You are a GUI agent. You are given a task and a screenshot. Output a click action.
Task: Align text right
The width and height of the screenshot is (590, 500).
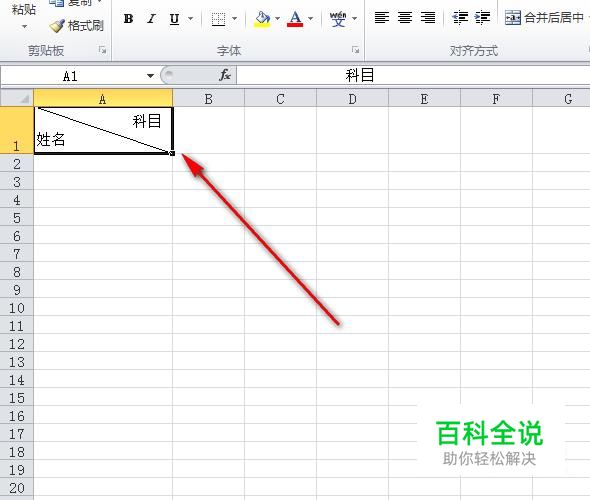[428, 17]
